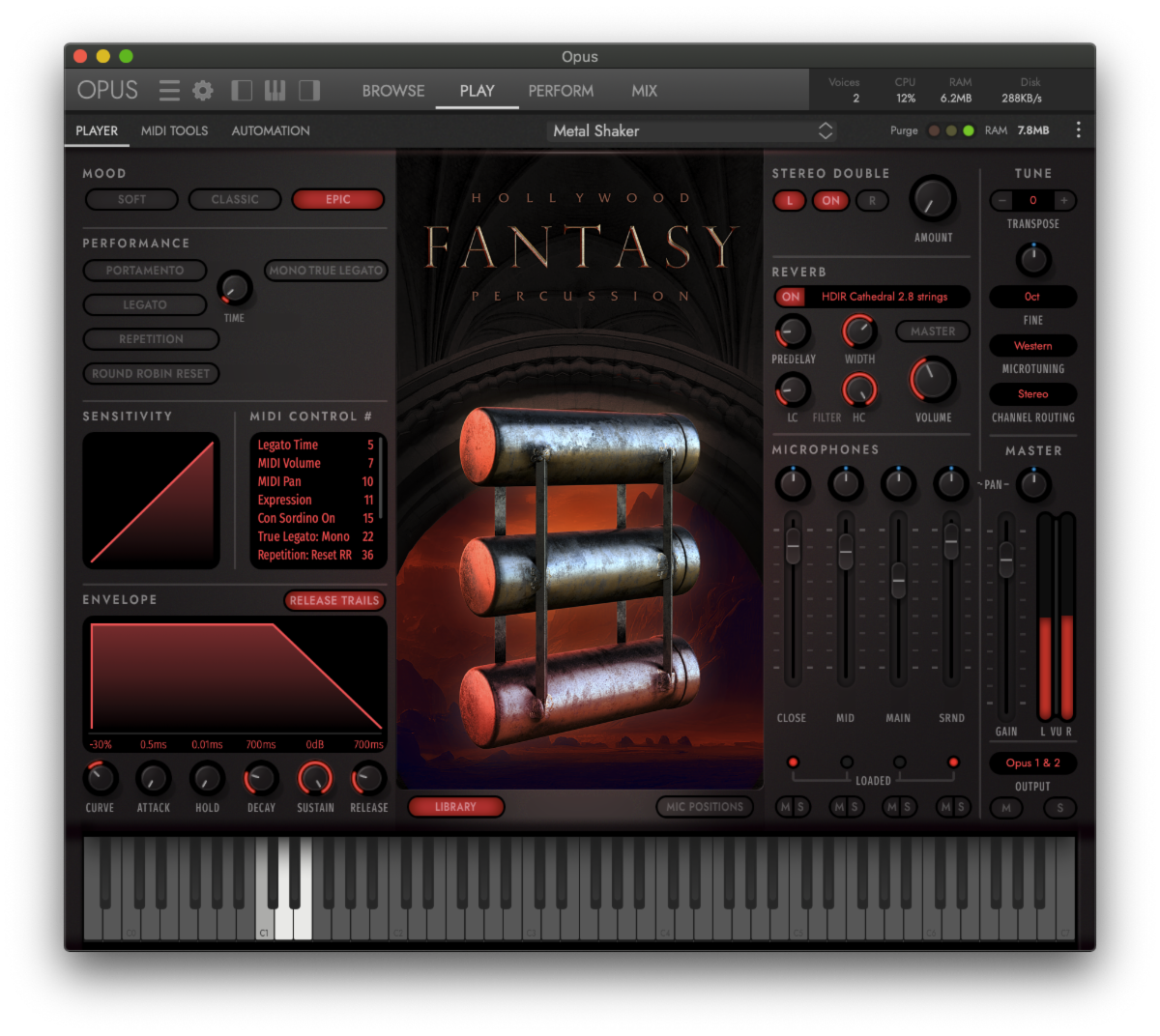Toggle the right panel view icon

309,91
